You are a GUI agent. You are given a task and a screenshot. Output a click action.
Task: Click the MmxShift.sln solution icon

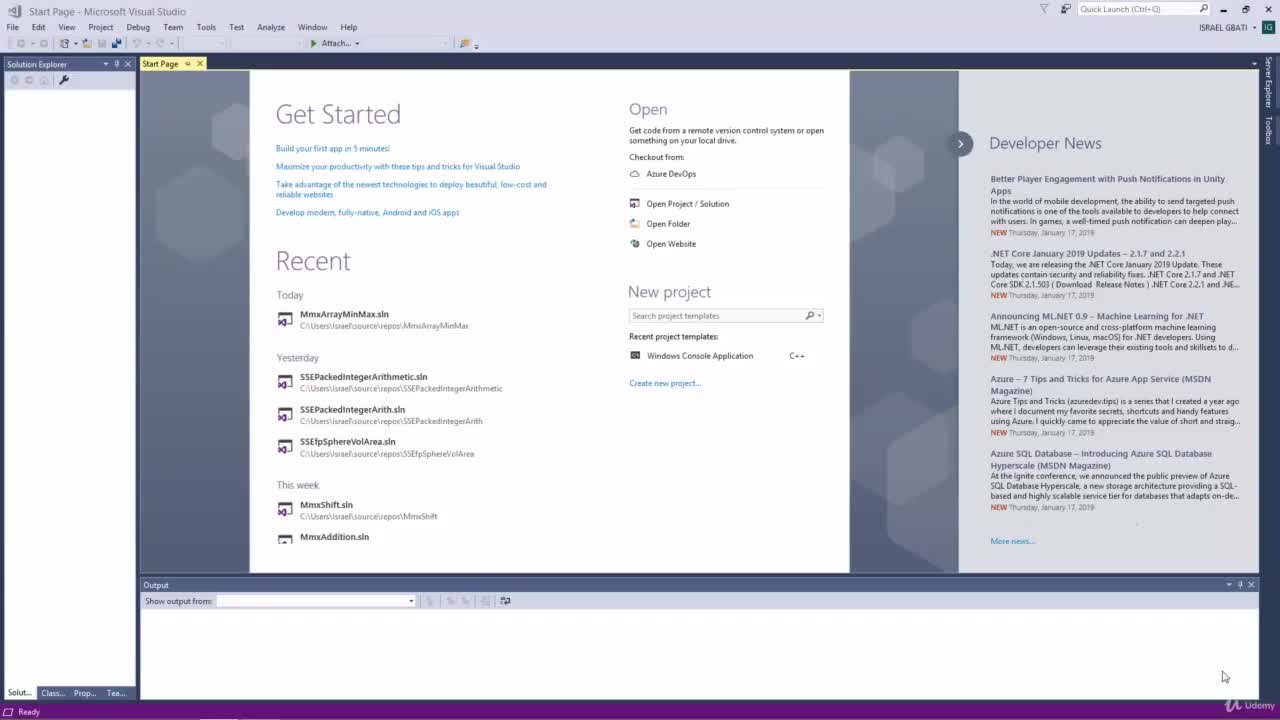point(285,510)
